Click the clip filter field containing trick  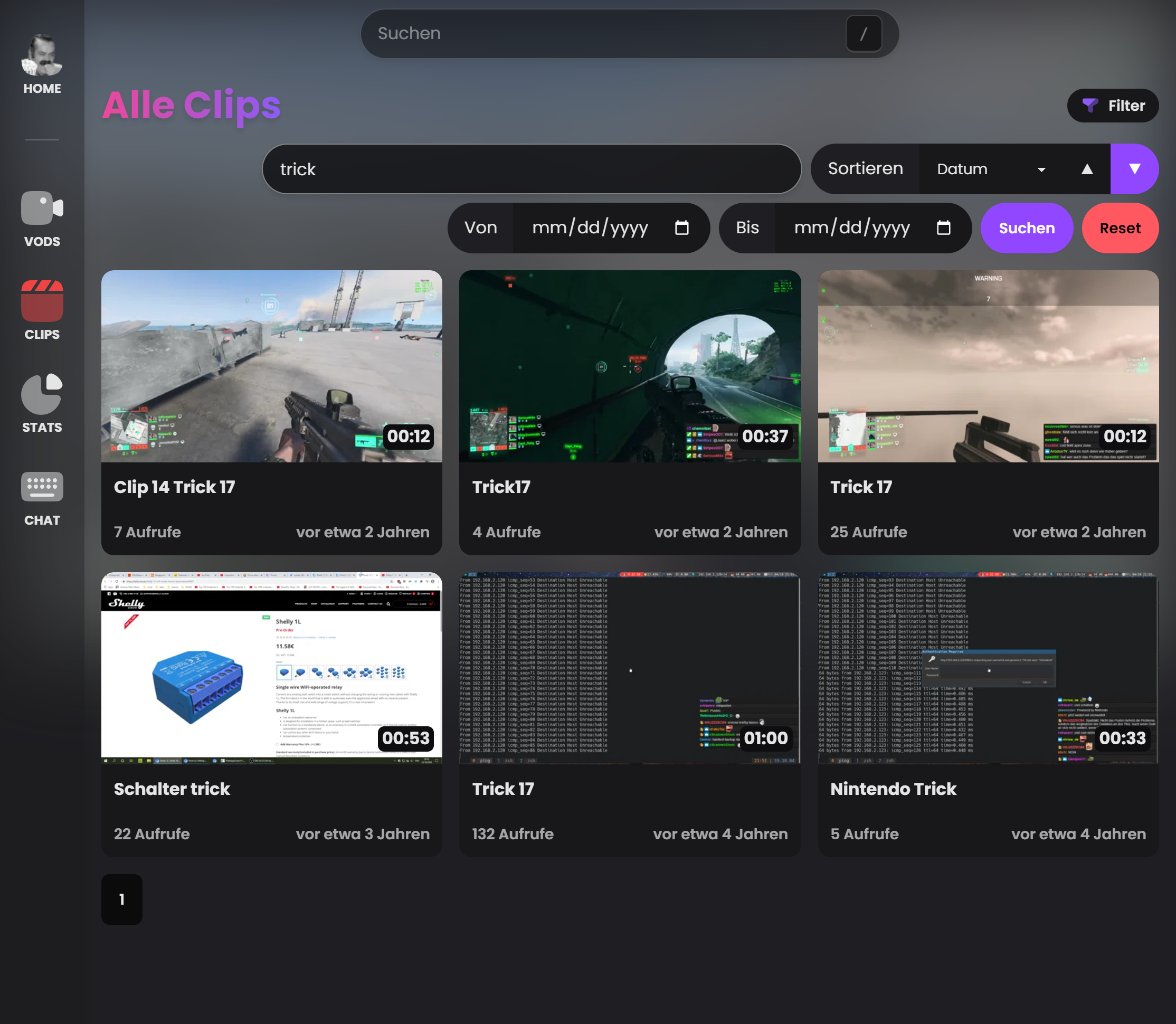point(532,169)
